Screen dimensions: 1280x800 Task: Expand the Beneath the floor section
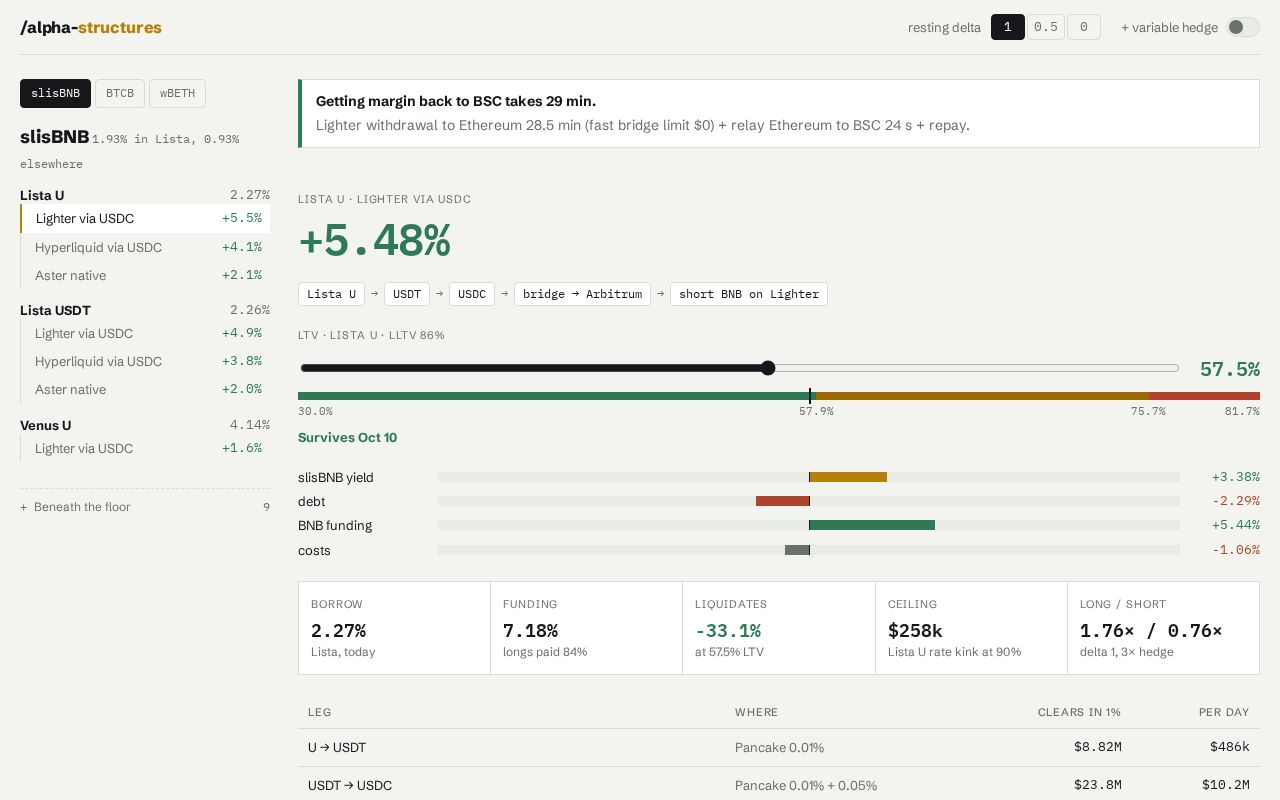click(145, 507)
